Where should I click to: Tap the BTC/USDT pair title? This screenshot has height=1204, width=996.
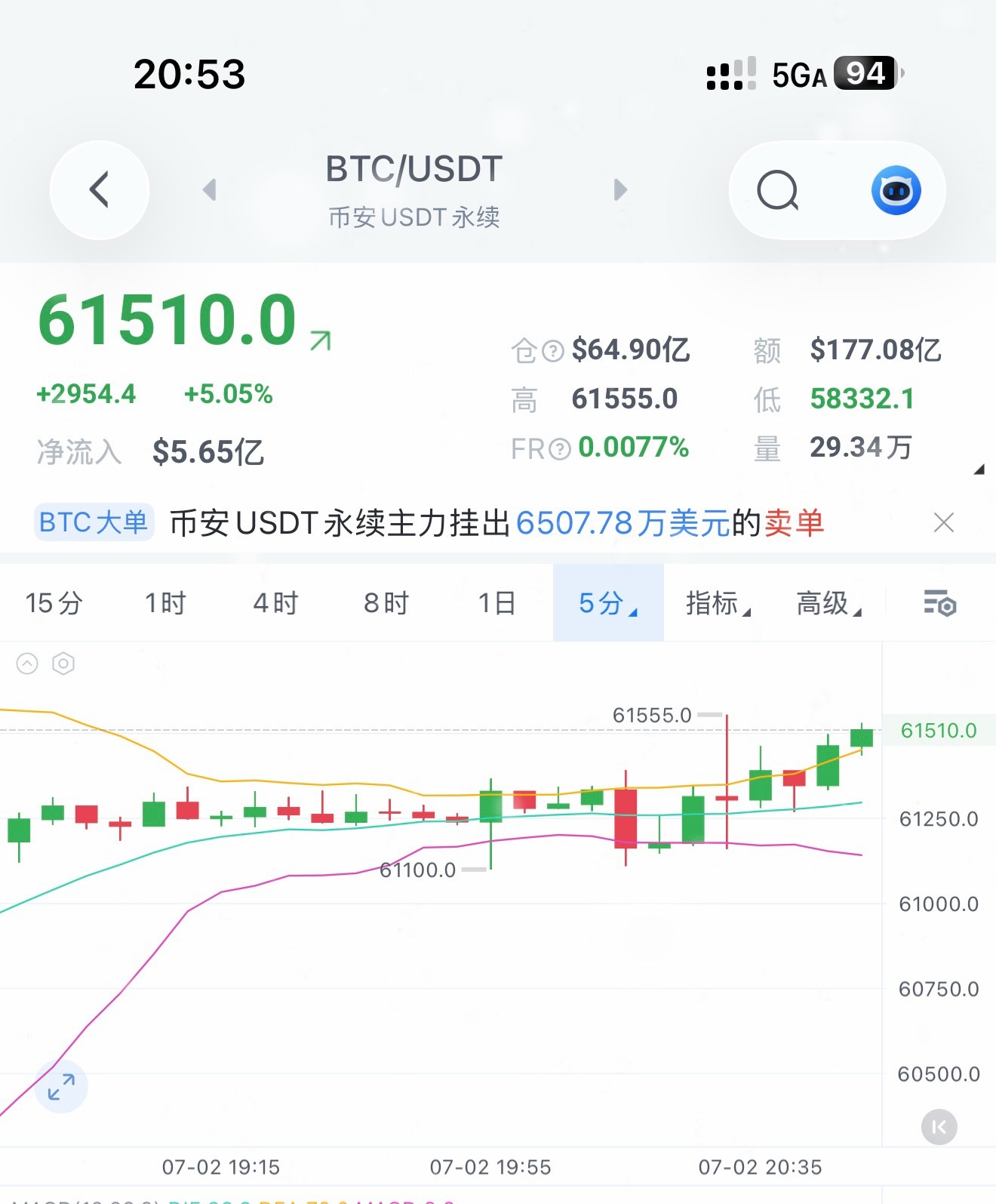[x=414, y=169]
